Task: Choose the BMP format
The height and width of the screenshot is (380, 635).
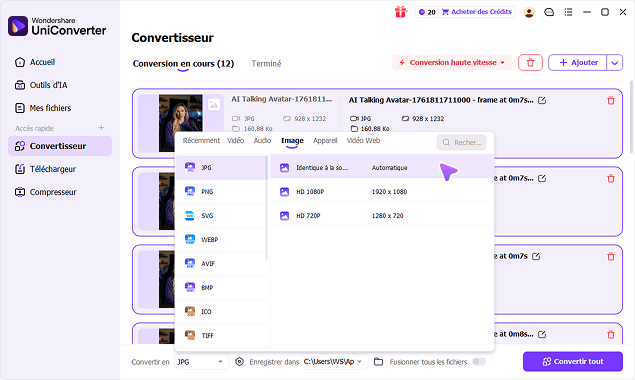Action: [x=222, y=288]
